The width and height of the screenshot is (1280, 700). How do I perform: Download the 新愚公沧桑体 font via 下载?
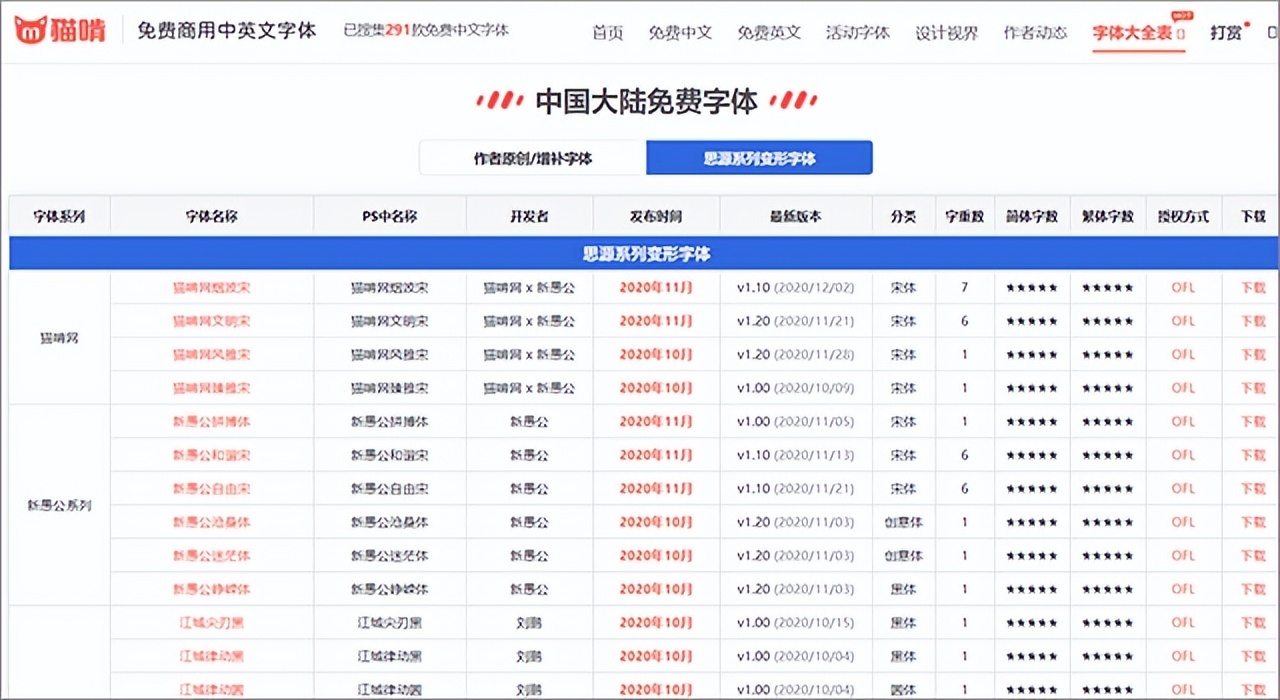[1253, 522]
